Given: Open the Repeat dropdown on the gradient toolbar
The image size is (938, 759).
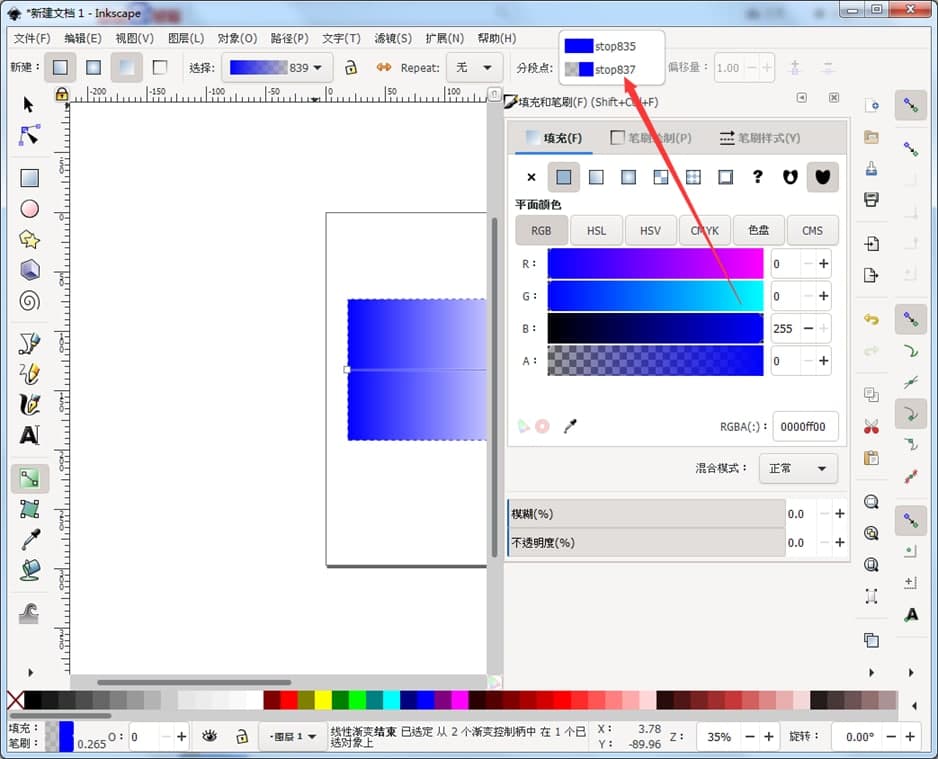Looking at the screenshot, I should (x=474, y=67).
